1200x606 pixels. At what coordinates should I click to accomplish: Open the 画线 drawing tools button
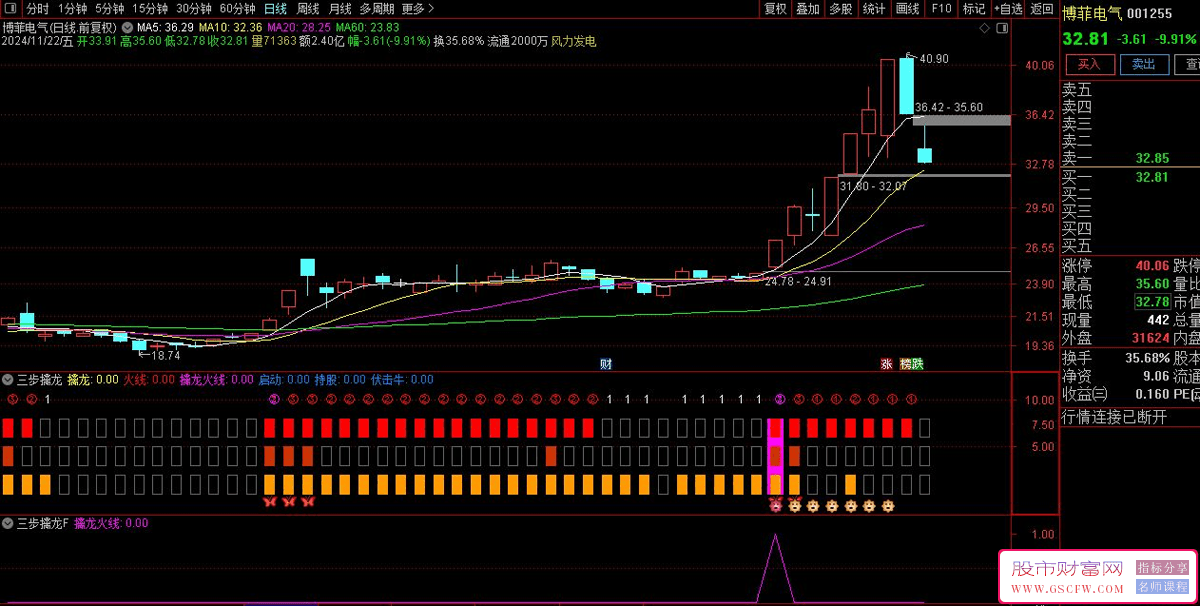click(x=907, y=9)
